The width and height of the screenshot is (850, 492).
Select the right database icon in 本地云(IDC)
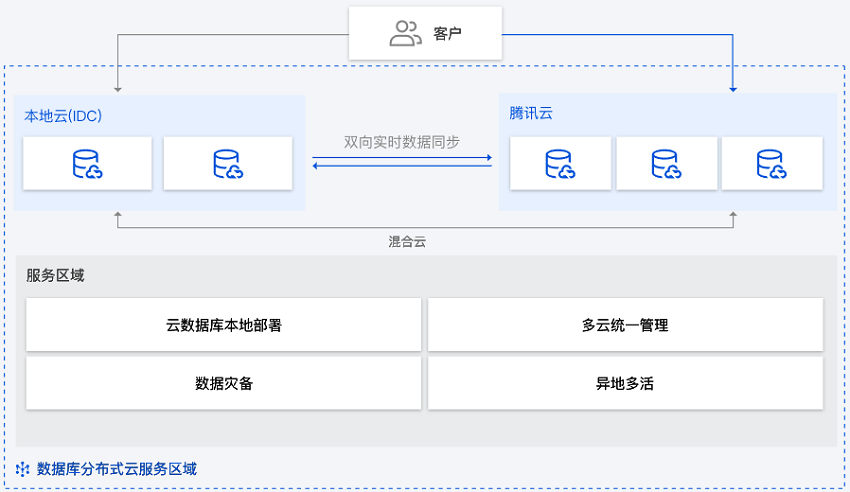228,164
